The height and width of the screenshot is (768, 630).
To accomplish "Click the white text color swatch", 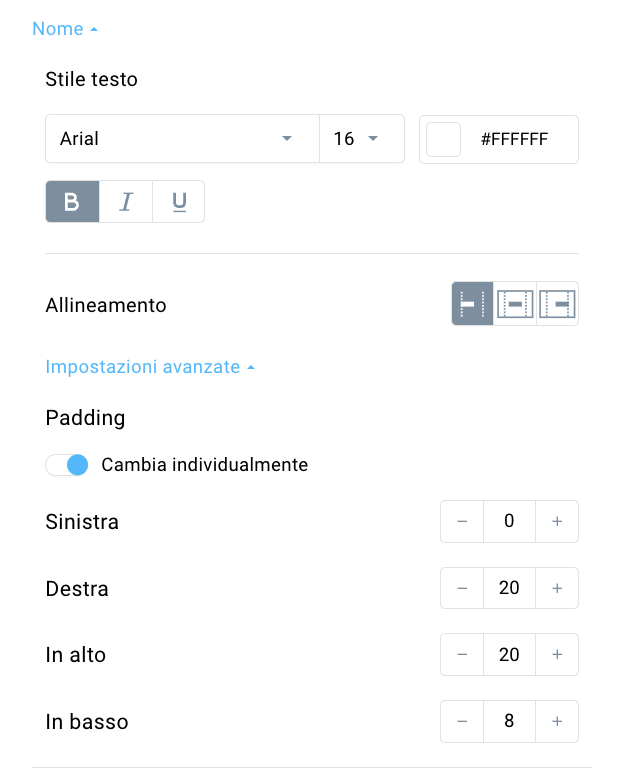I will coord(443,139).
